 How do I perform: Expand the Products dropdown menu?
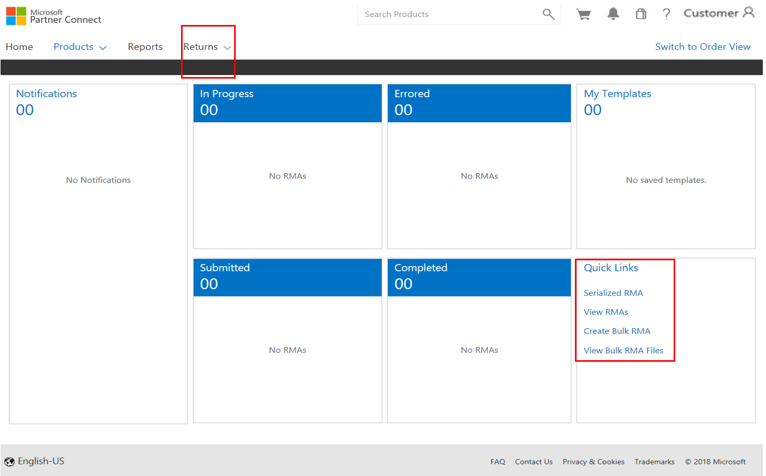[x=80, y=47]
